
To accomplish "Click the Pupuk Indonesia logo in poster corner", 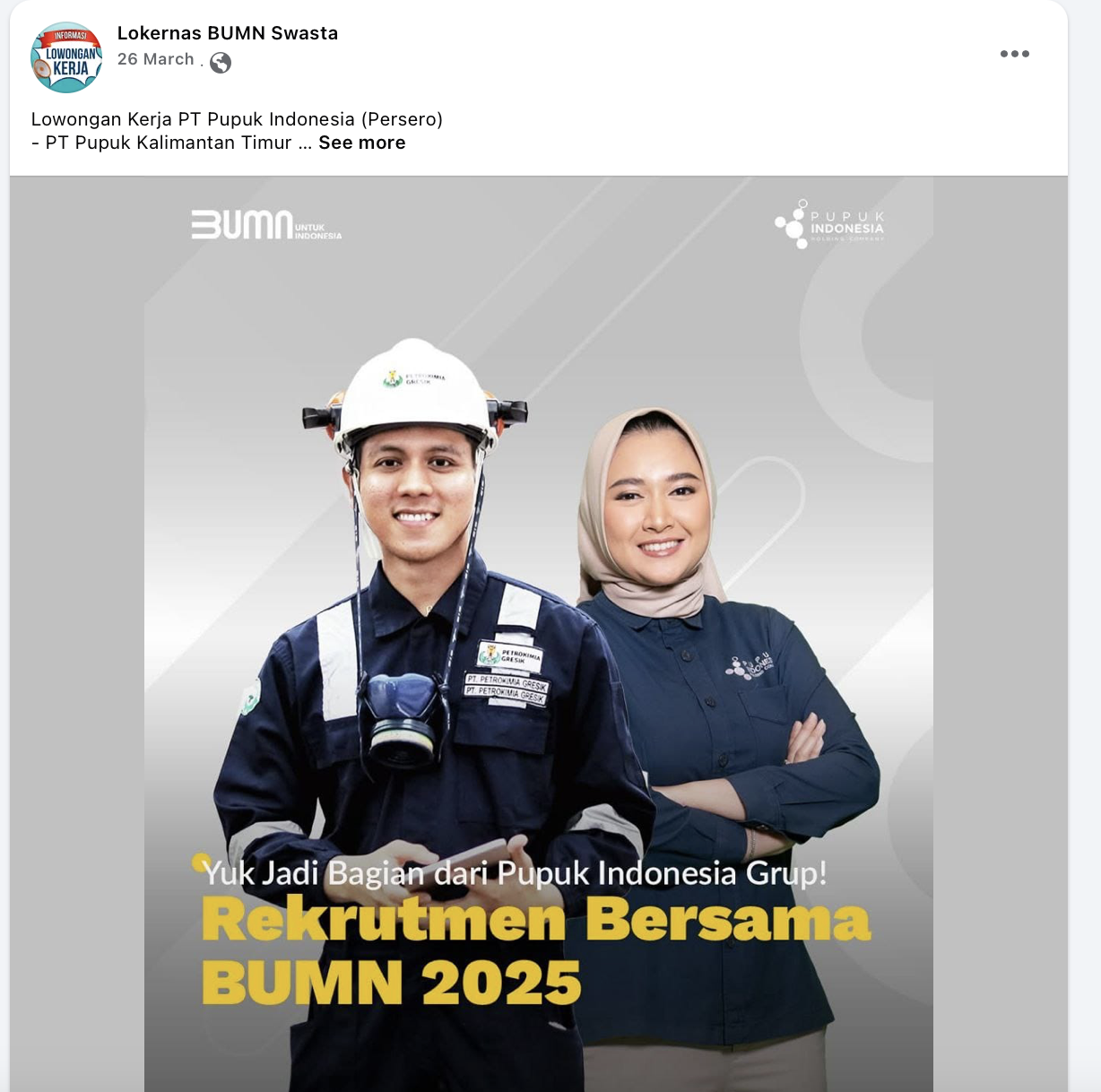I will point(830,223).
